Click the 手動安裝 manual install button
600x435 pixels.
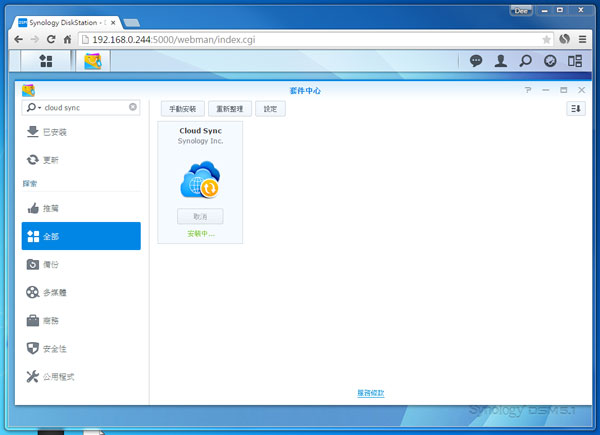pyautogui.click(x=183, y=108)
